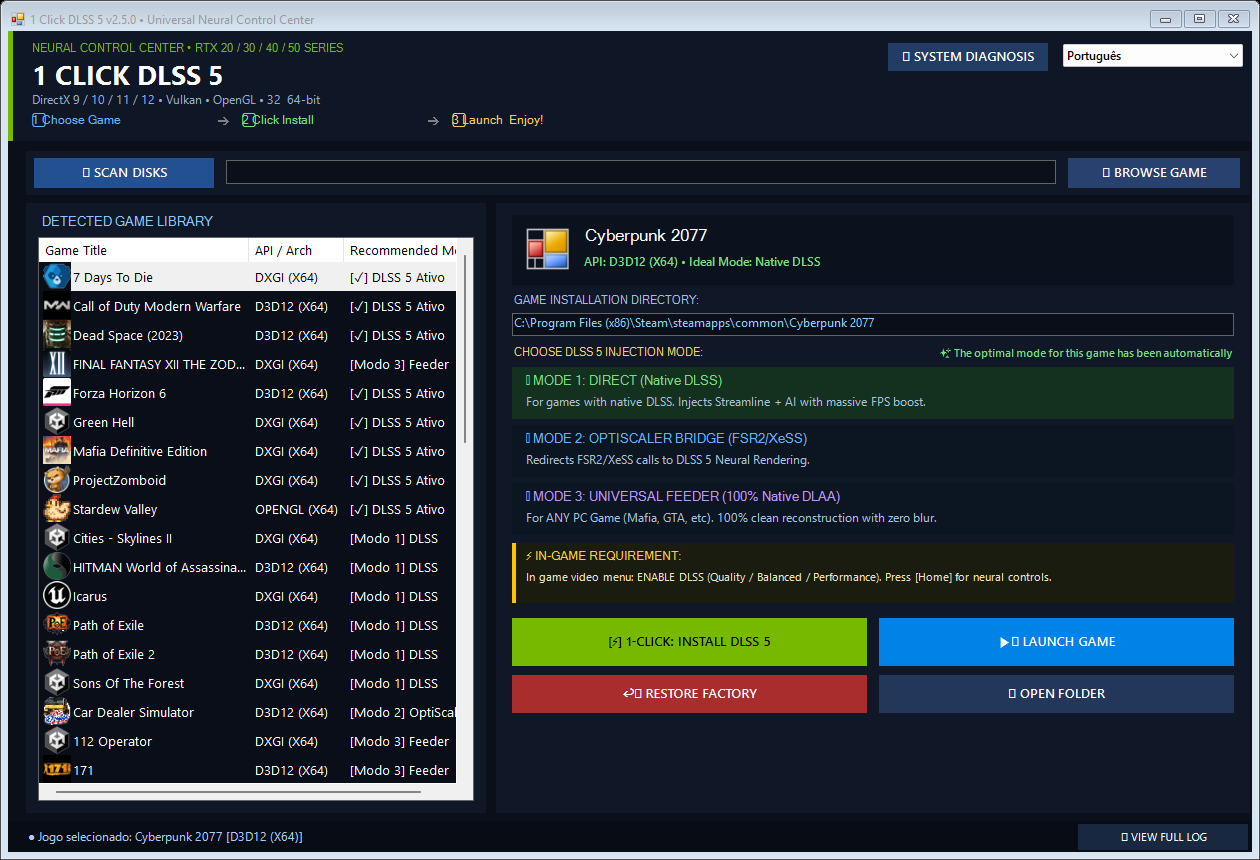Click '1 Choose Game' step label
Image resolution: width=1260 pixels, height=860 pixels.
(76, 120)
